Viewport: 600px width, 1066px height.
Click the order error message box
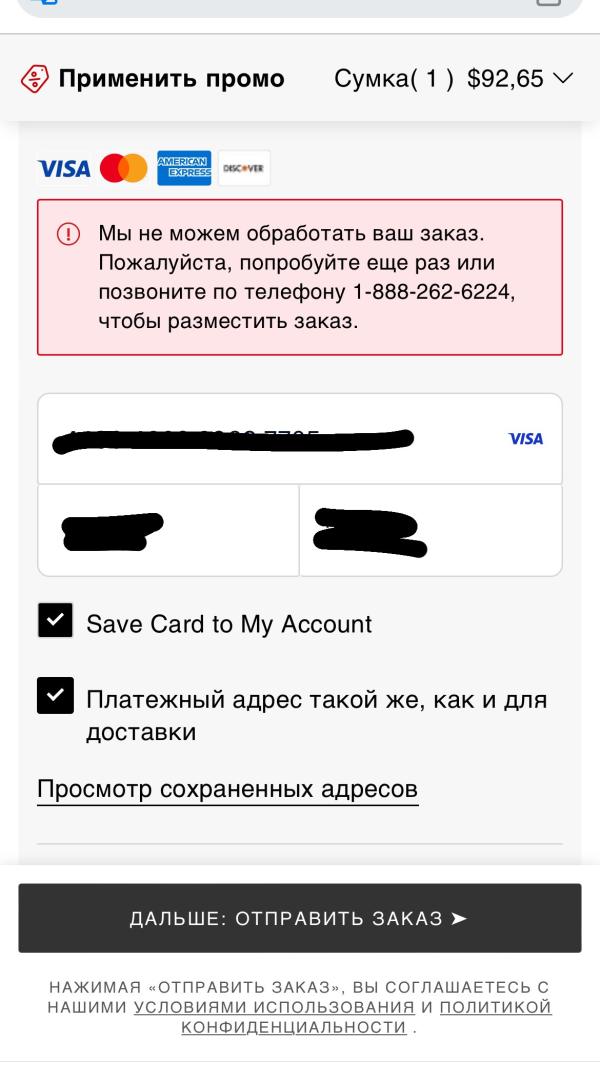coord(300,277)
